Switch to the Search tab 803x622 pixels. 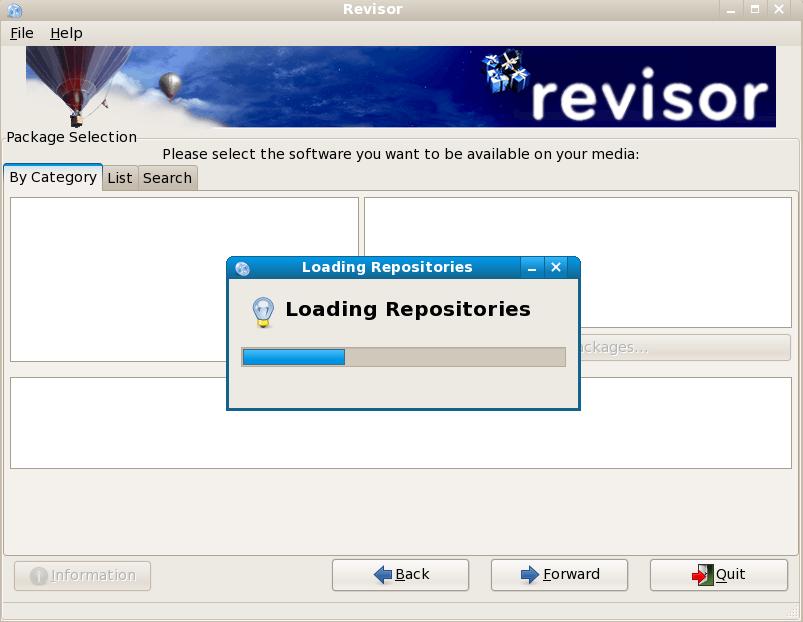tap(167, 178)
